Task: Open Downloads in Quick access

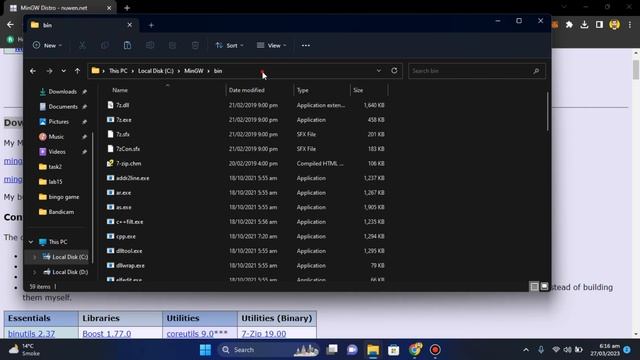Action: [62, 92]
